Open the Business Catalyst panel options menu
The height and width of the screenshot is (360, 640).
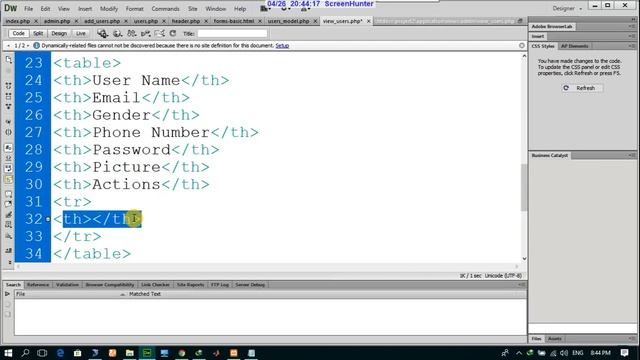coord(632,156)
